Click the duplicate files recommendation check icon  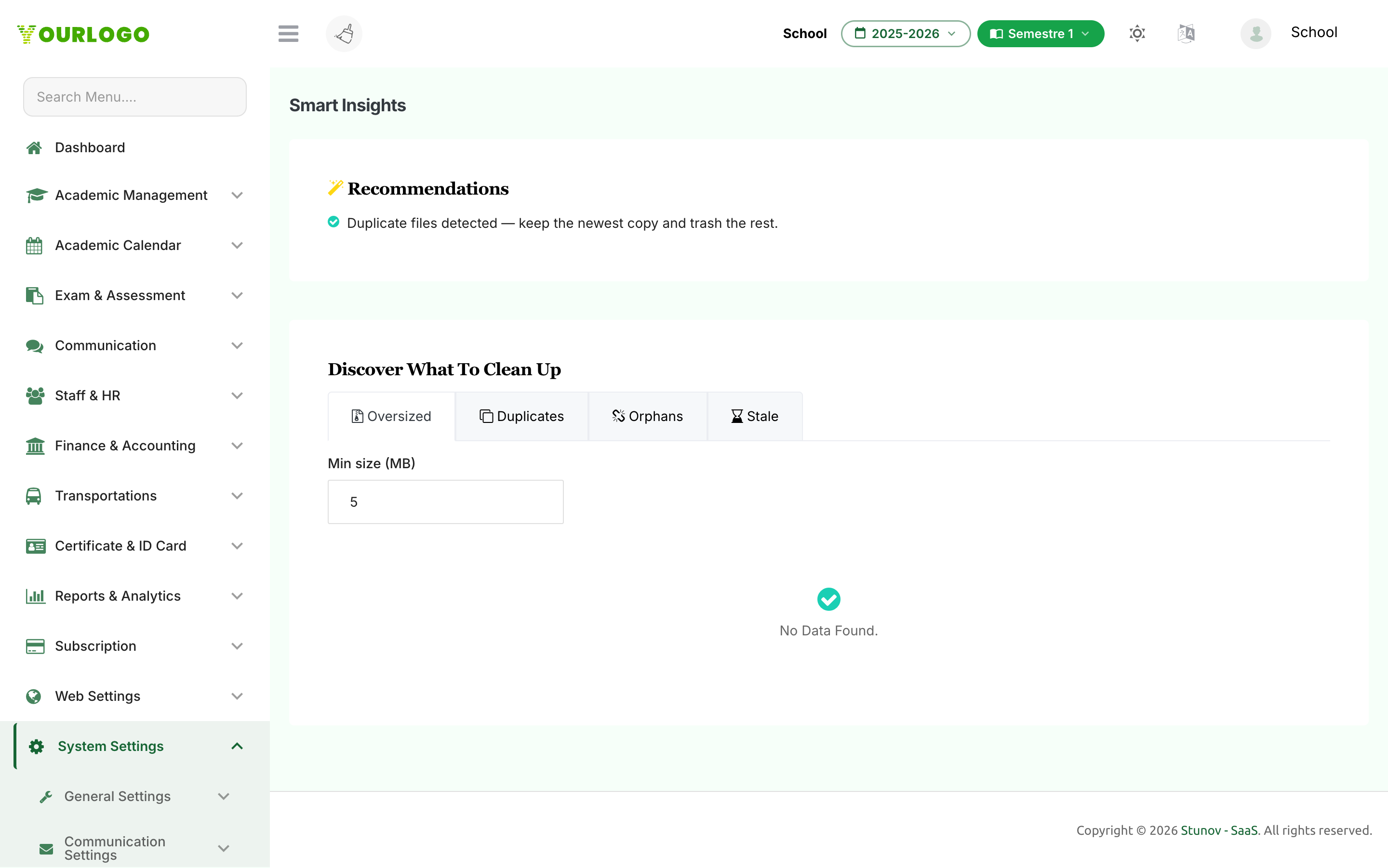[x=334, y=222]
